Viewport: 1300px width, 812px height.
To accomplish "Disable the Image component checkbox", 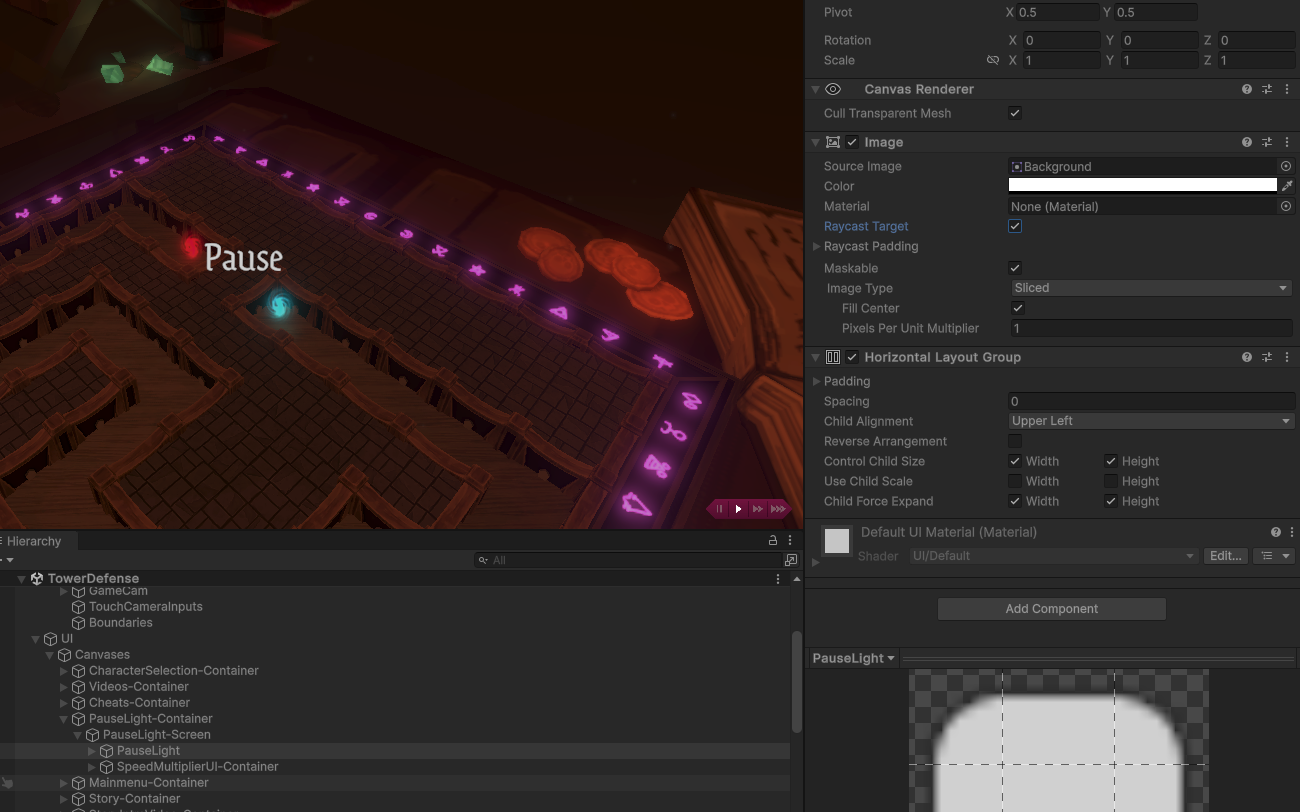I will tap(852, 142).
